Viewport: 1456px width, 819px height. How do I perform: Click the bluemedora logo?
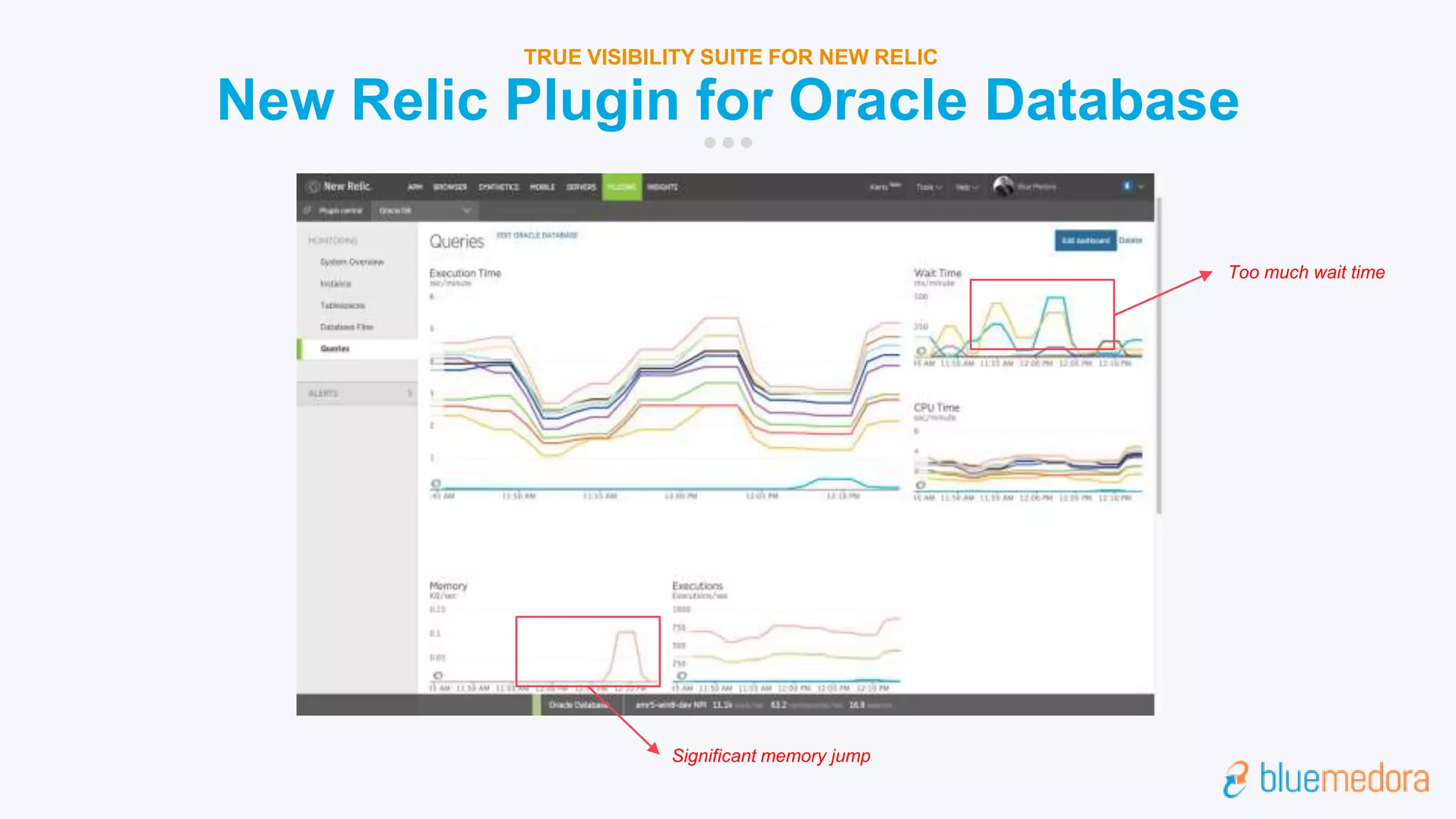click(1326, 779)
